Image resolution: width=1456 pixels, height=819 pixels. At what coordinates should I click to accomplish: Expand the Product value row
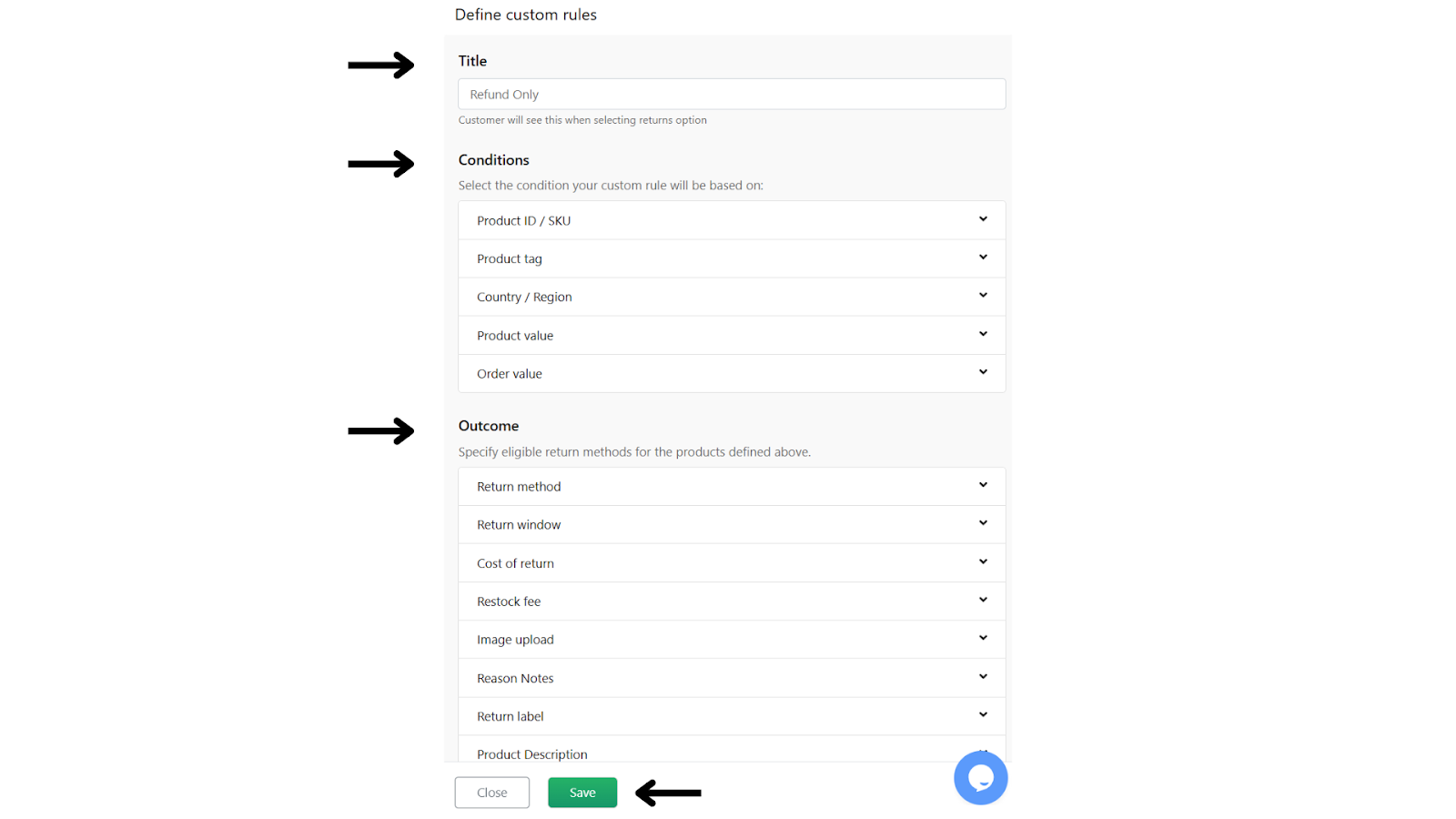pyautogui.click(x=732, y=335)
